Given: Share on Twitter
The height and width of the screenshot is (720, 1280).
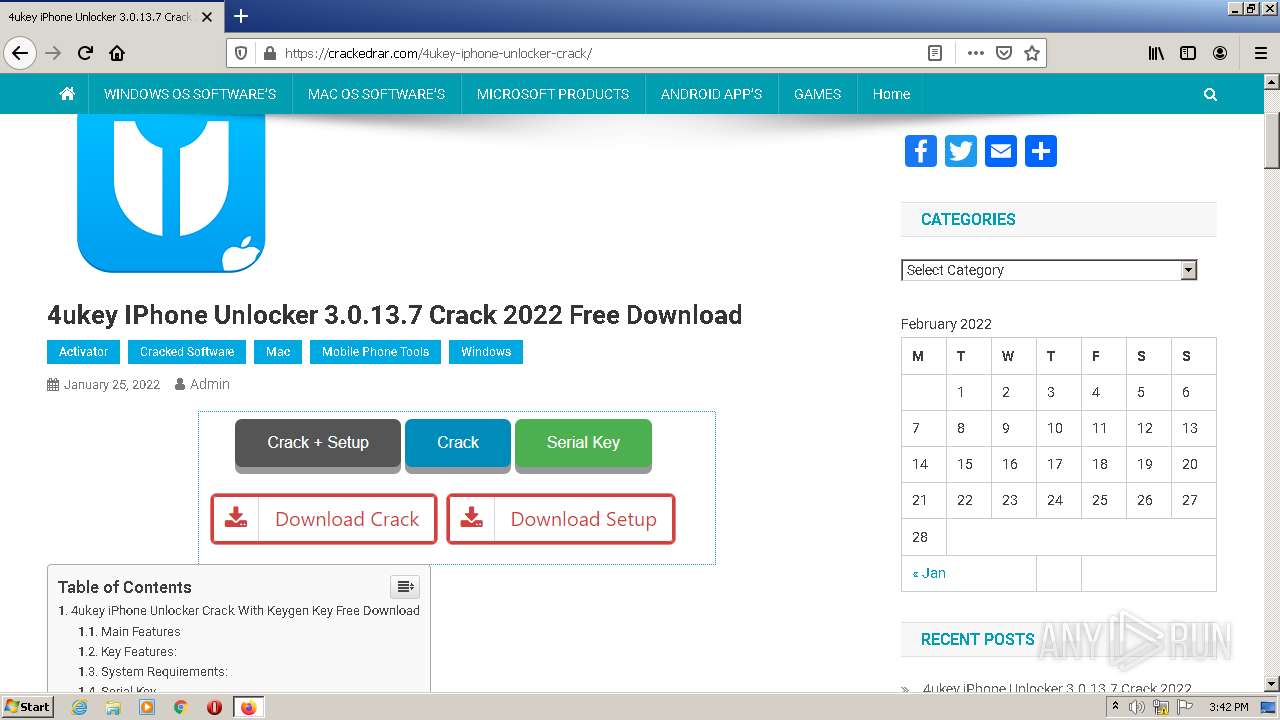Looking at the screenshot, I should point(961,151).
